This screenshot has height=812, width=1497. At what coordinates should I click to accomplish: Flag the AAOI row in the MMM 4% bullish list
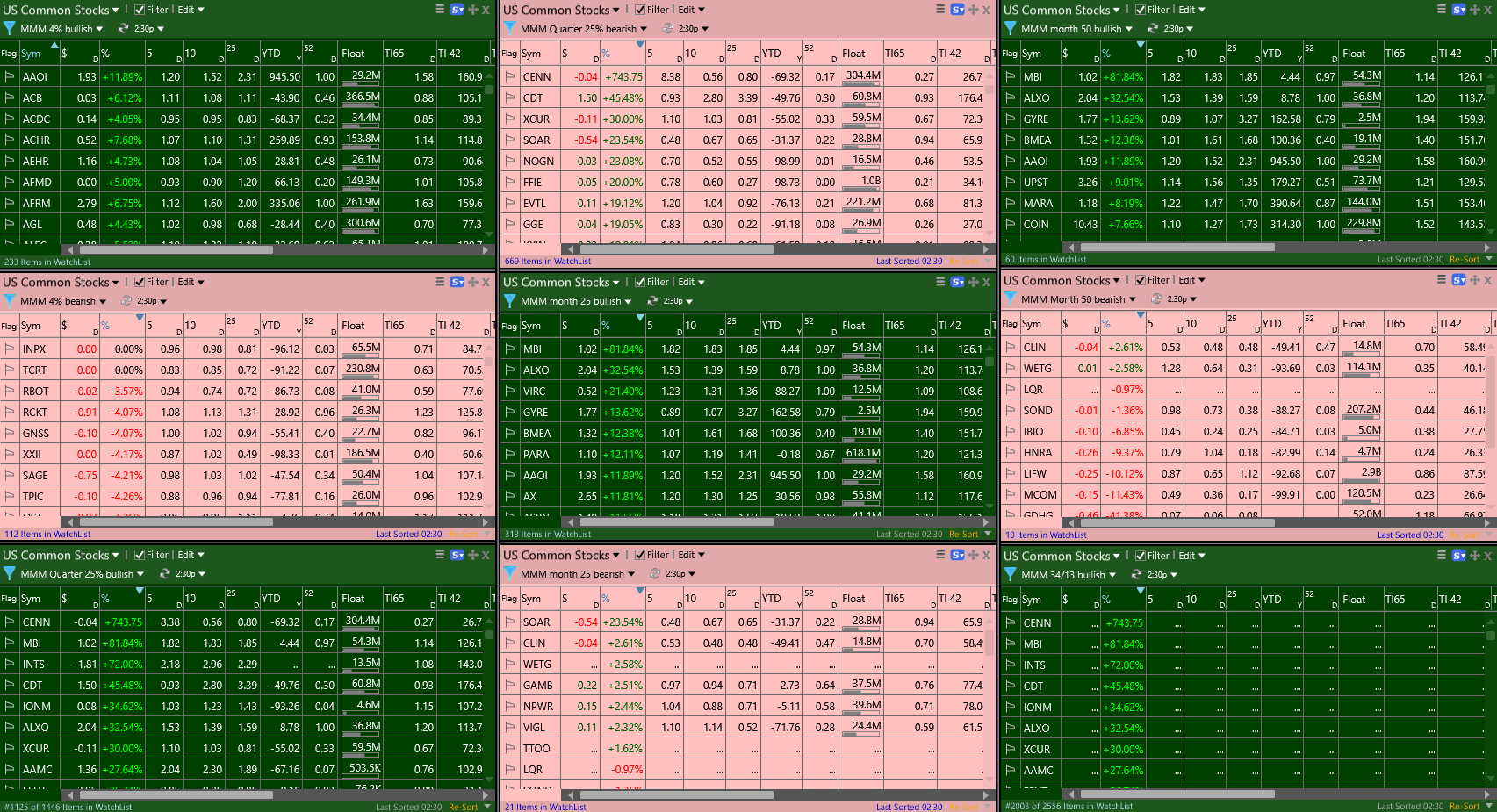click(10, 77)
